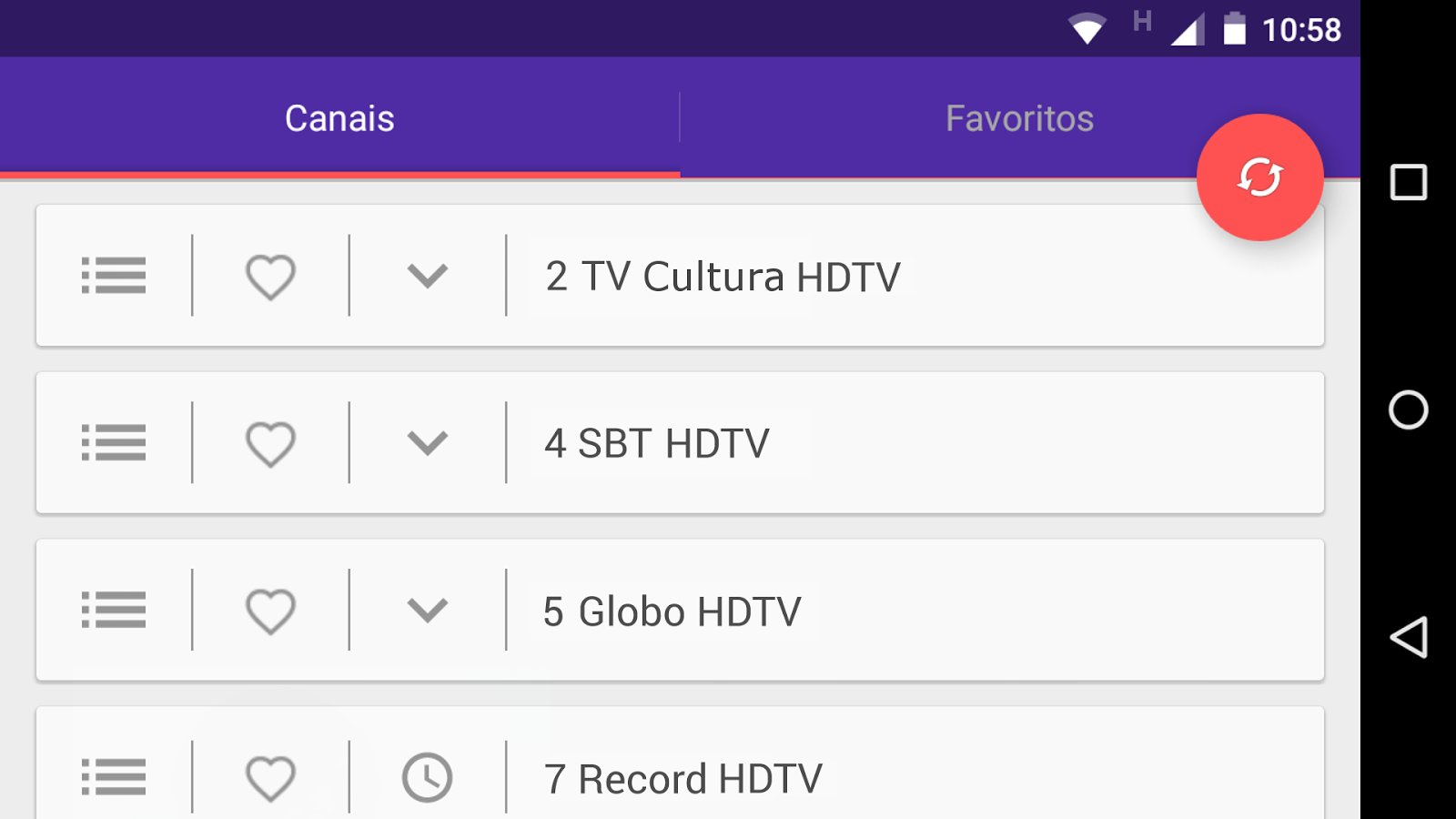The image size is (1456, 819).
Task: Open the 5 Globo HDTV channel name
Action: (x=672, y=612)
